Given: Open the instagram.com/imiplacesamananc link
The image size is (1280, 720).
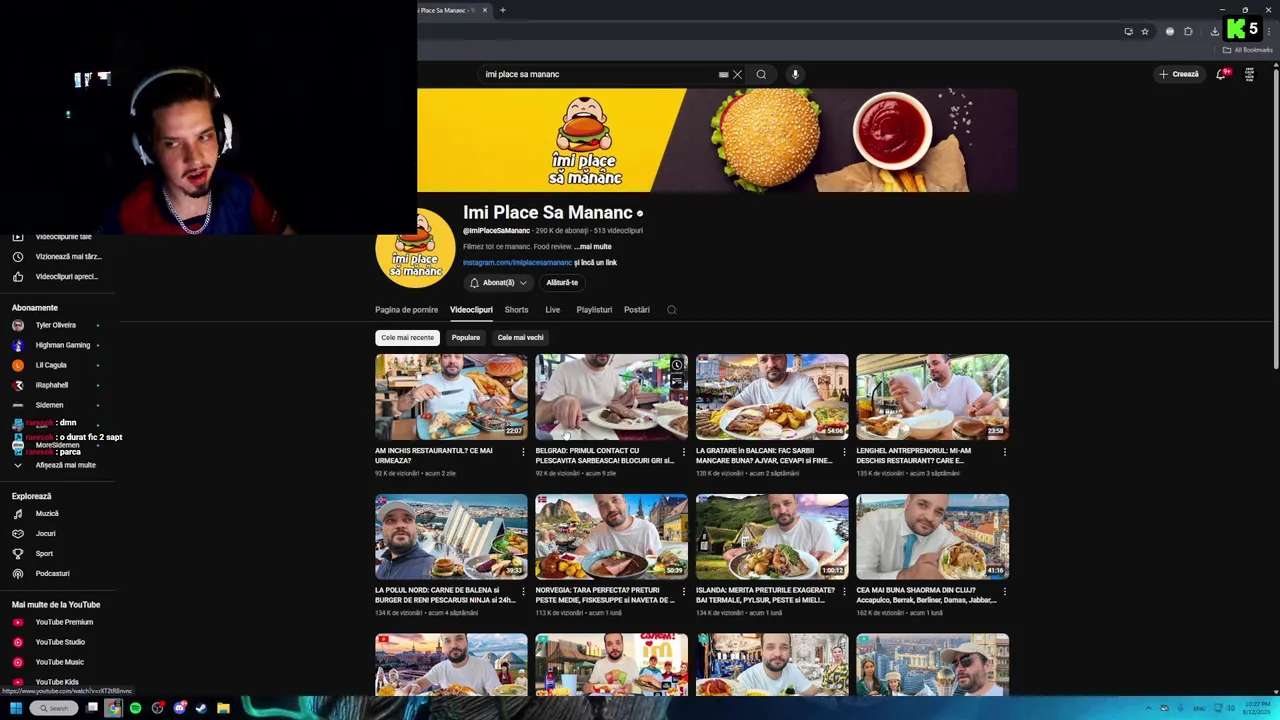Looking at the screenshot, I should tap(517, 262).
